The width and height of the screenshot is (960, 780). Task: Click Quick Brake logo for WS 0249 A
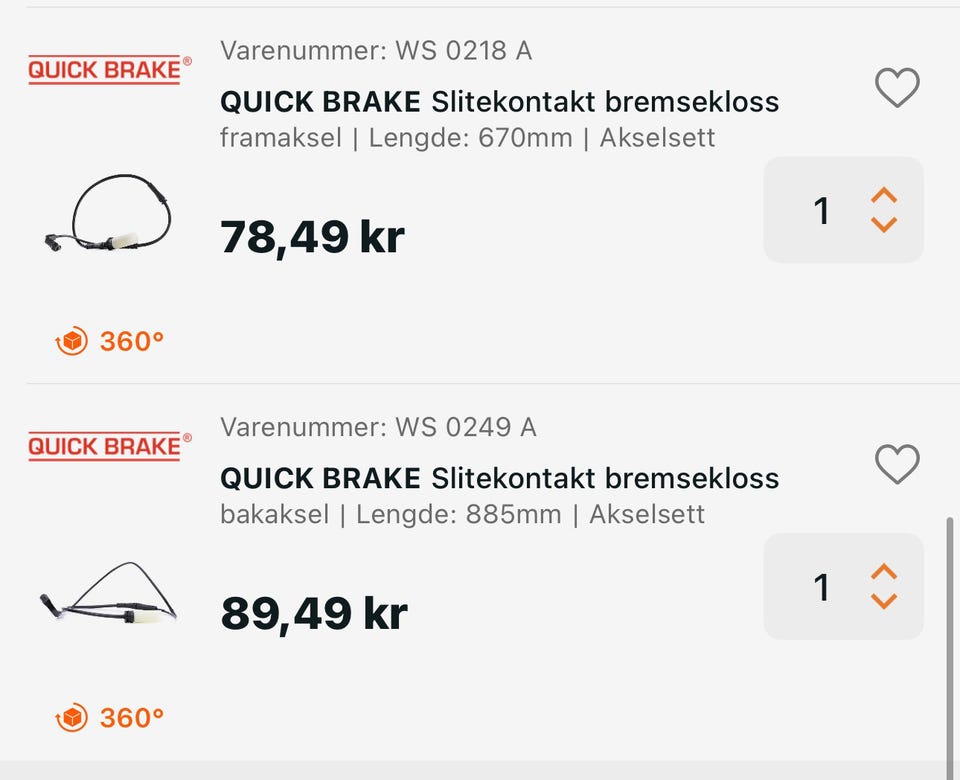pos(110,446)
